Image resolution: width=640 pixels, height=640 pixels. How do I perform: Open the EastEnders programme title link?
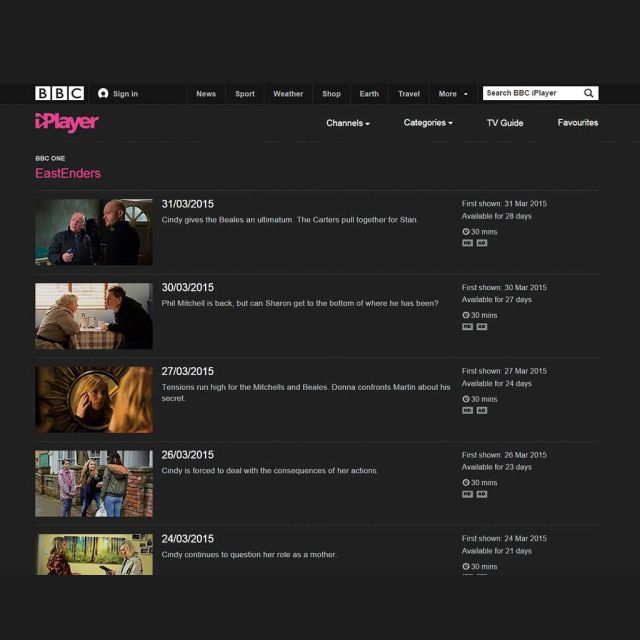click(68, 173)
